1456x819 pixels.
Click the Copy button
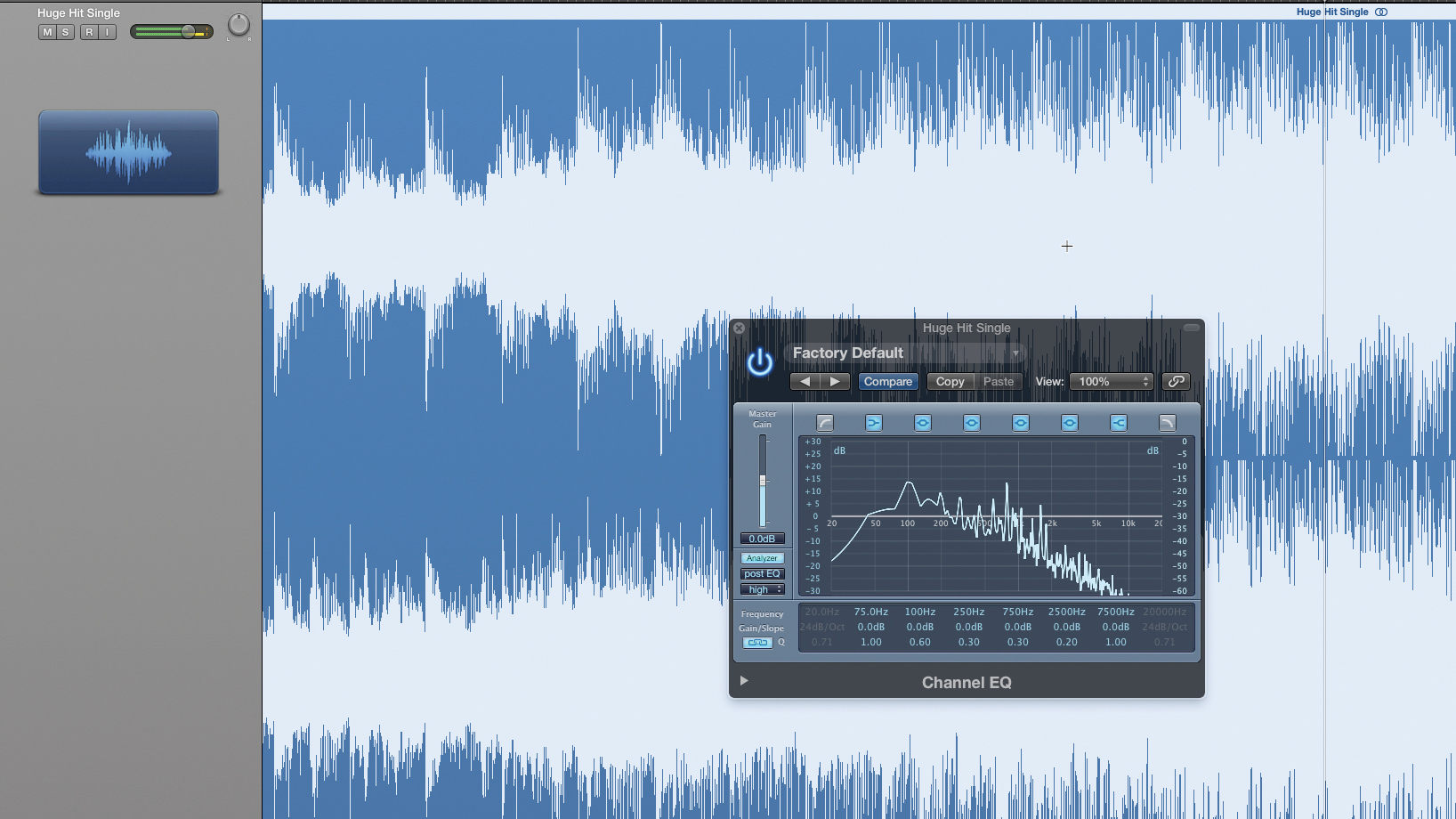[950, 381]
